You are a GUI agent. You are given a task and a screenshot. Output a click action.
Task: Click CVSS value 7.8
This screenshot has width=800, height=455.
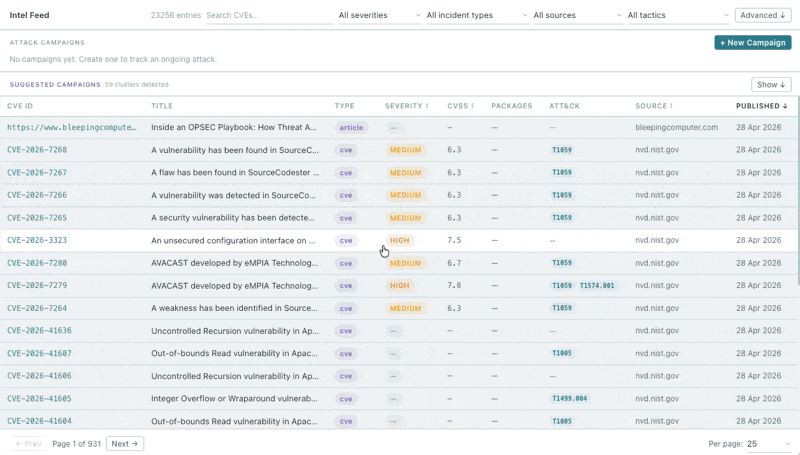(454, 286)
